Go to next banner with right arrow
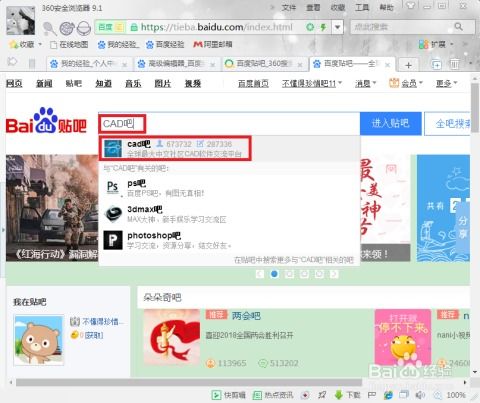Image resolution: width=480 pixels, height=403 pixels. [334, 274]
